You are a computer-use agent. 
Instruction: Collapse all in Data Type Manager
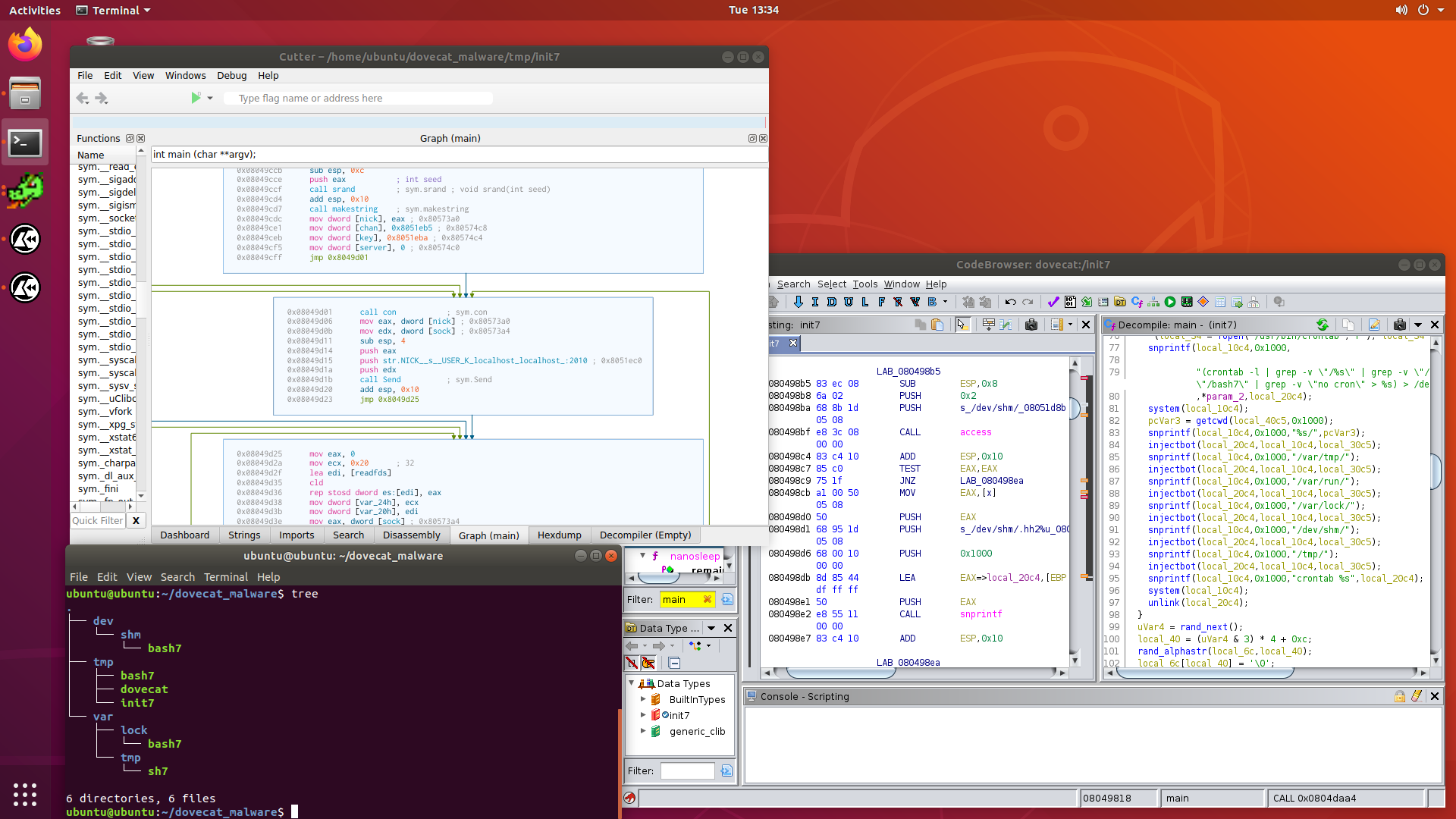tap(674, 663)
